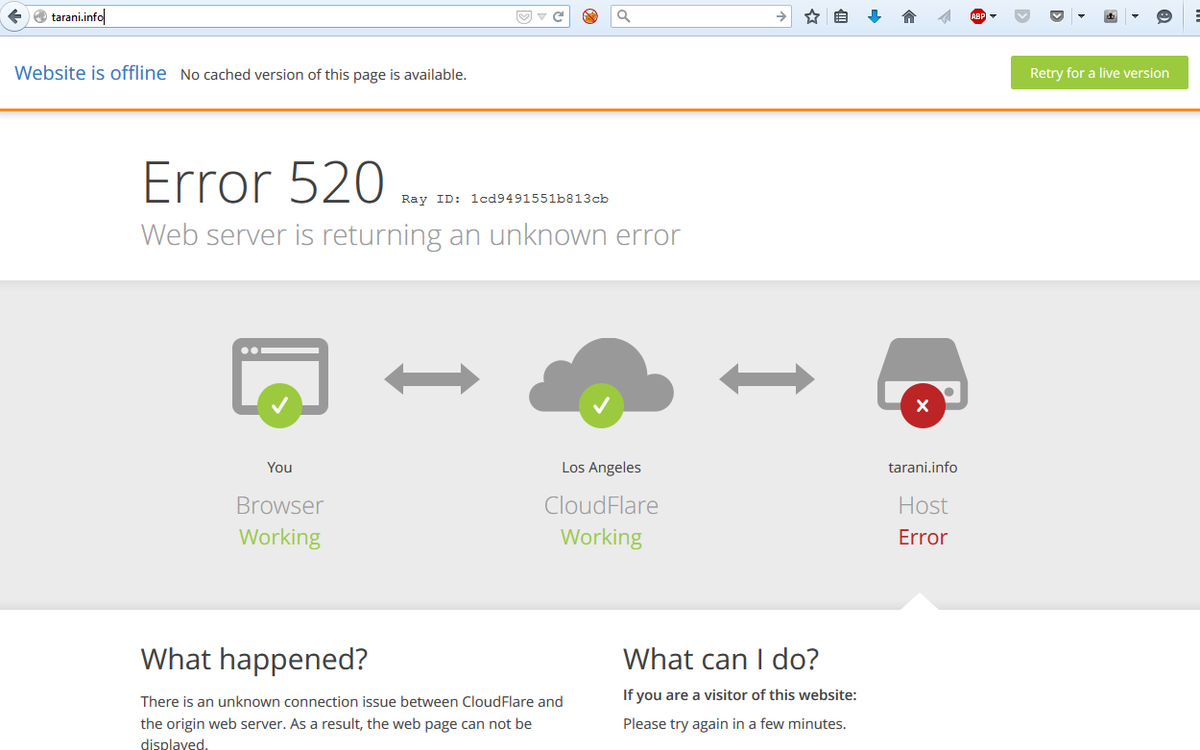Click the host server error icon

922,381
